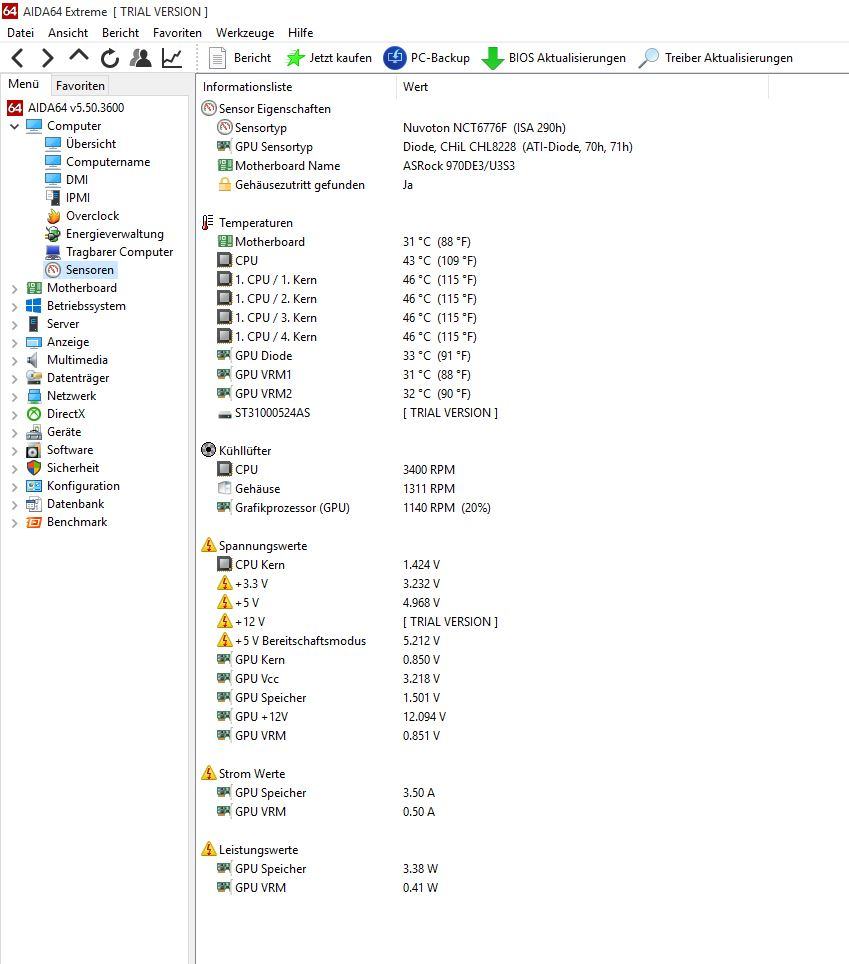Select the Sensor Eigenschaften section heading
Viewport: 849px width, 964px height.
[x=266, y=109]
